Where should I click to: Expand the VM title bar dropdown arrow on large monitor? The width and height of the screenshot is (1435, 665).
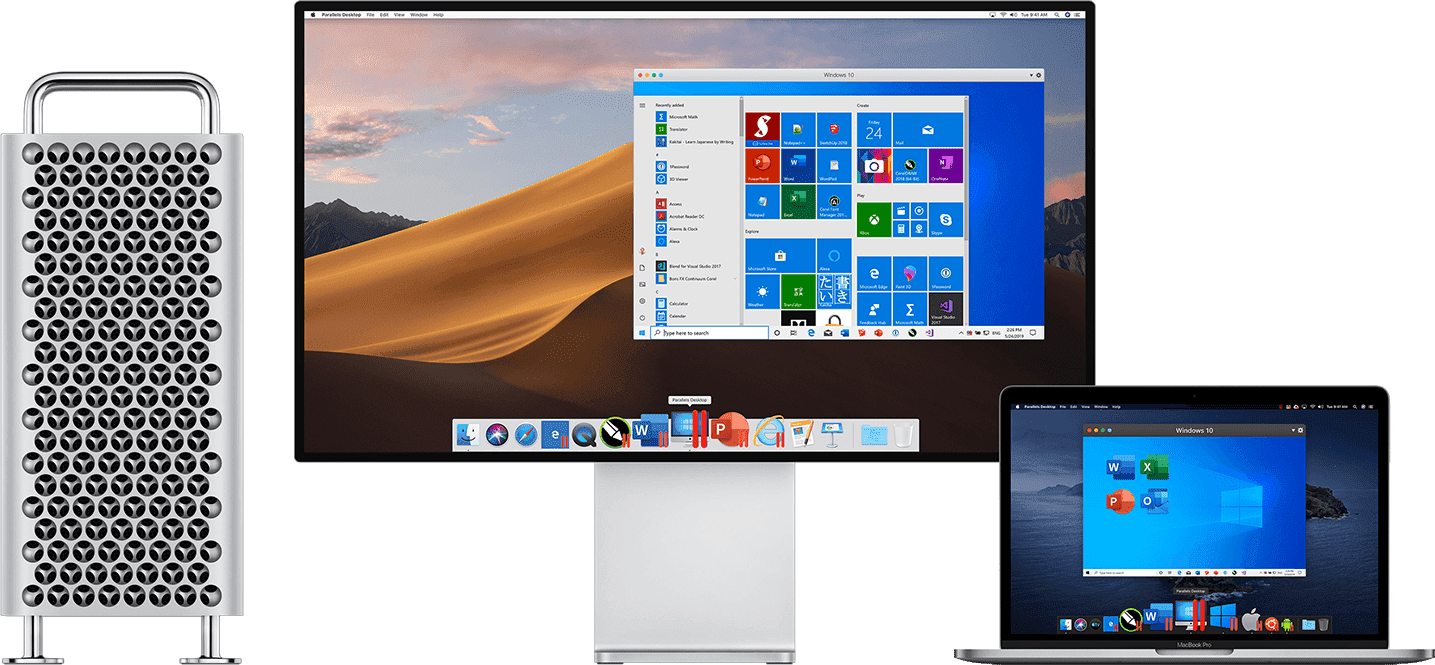[x=1030, y=75]
